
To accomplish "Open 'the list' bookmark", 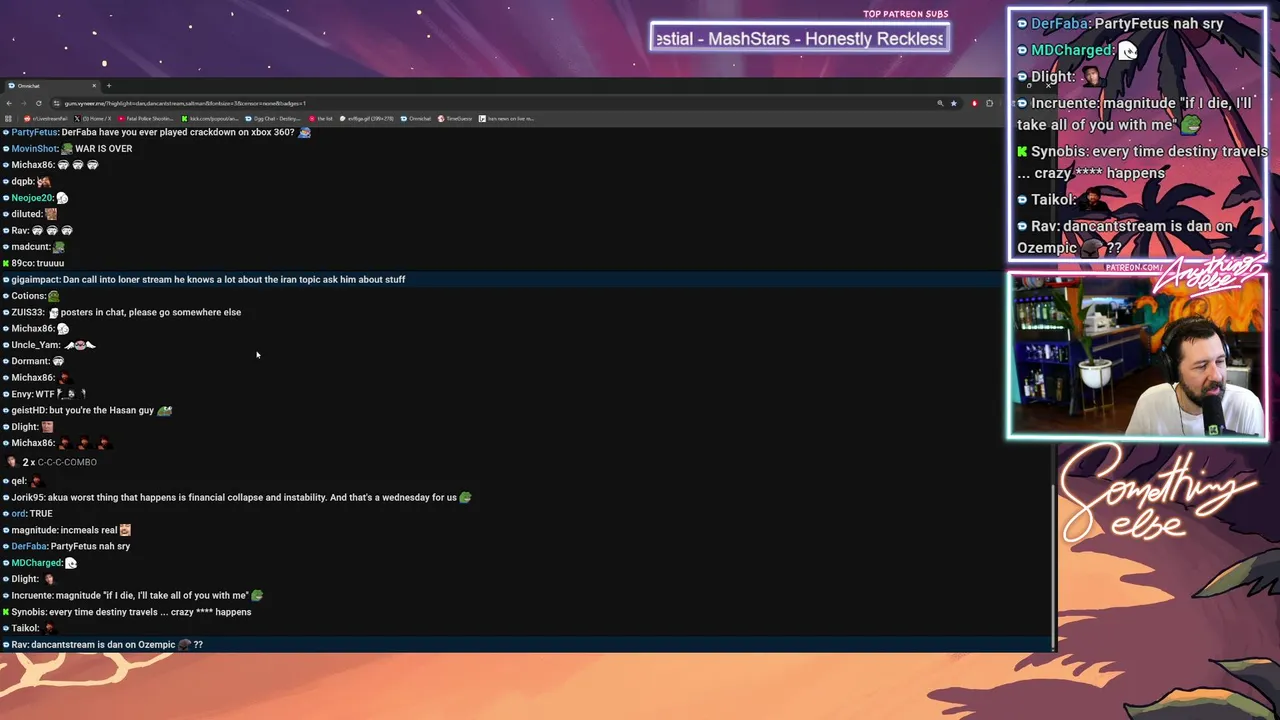I will 321,118.
